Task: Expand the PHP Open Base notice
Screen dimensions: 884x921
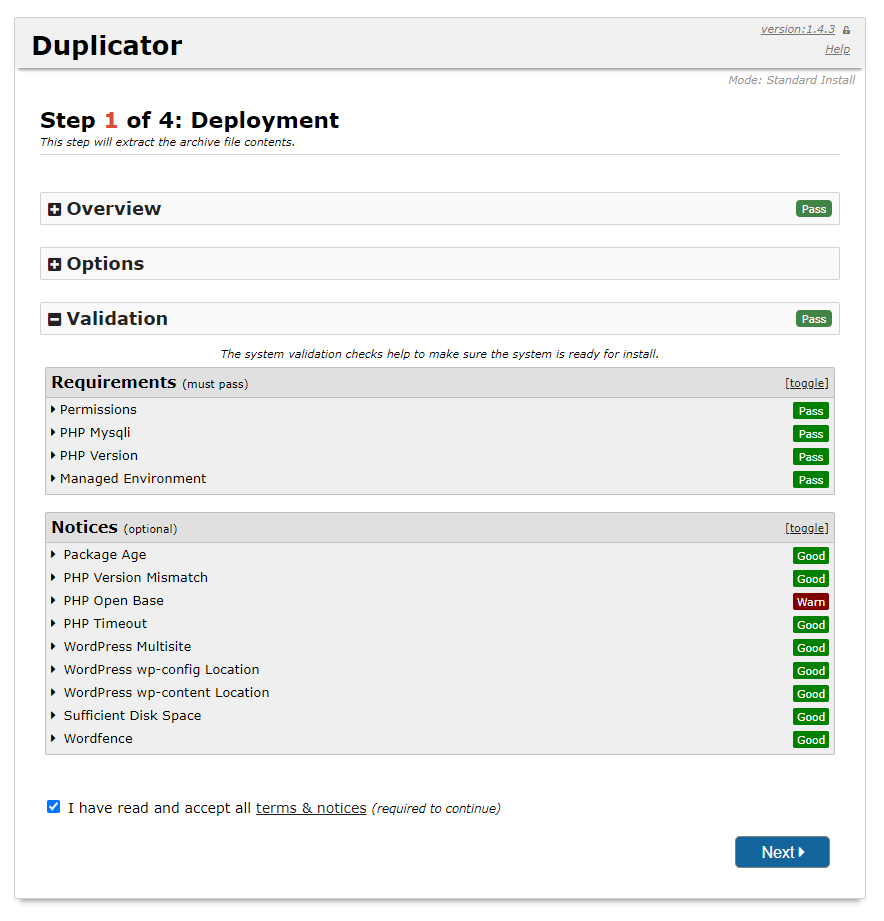Action: pos(107,600)
